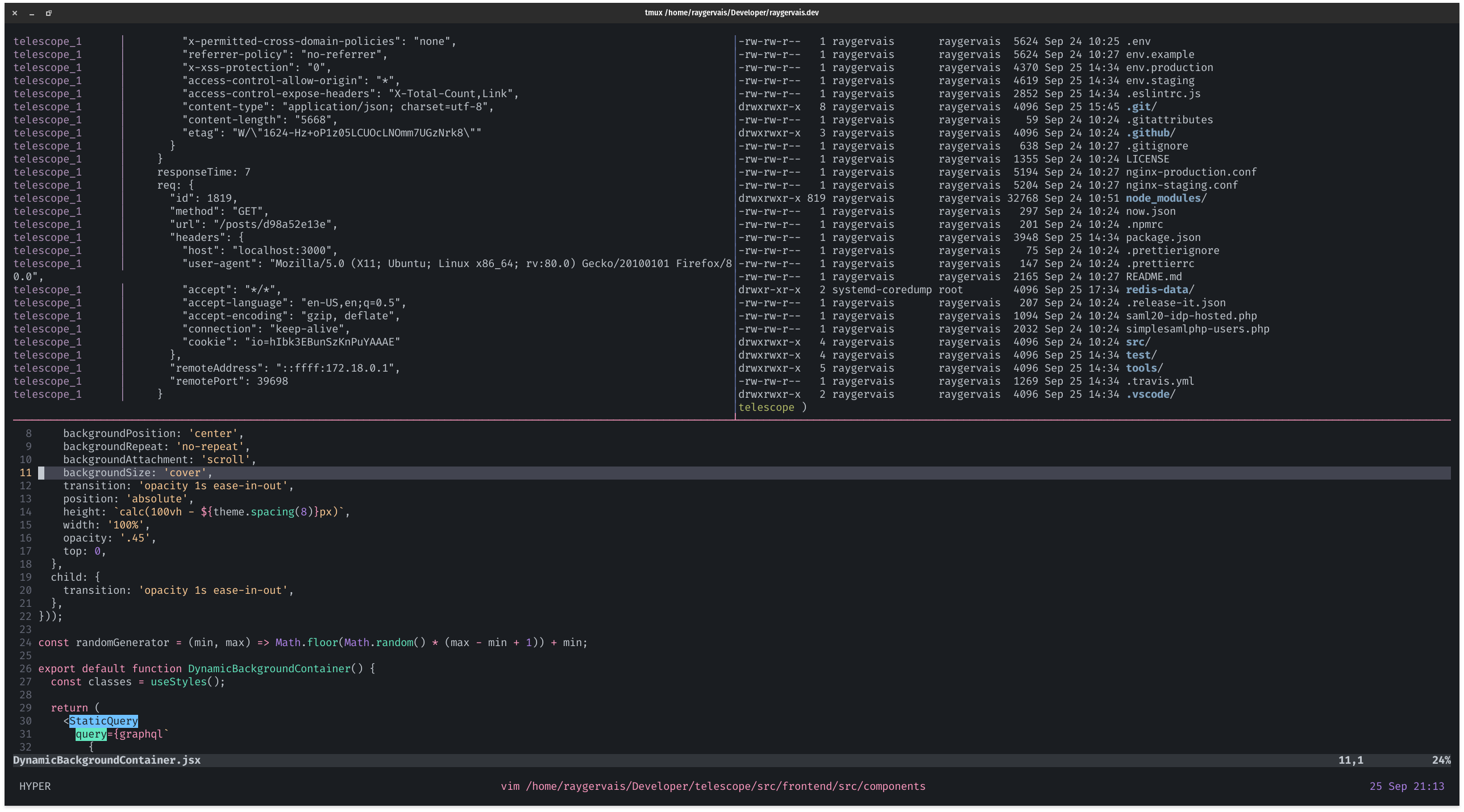Minimize the tmux terminal window
The image size is (1464, 812).
coord(32,13)
